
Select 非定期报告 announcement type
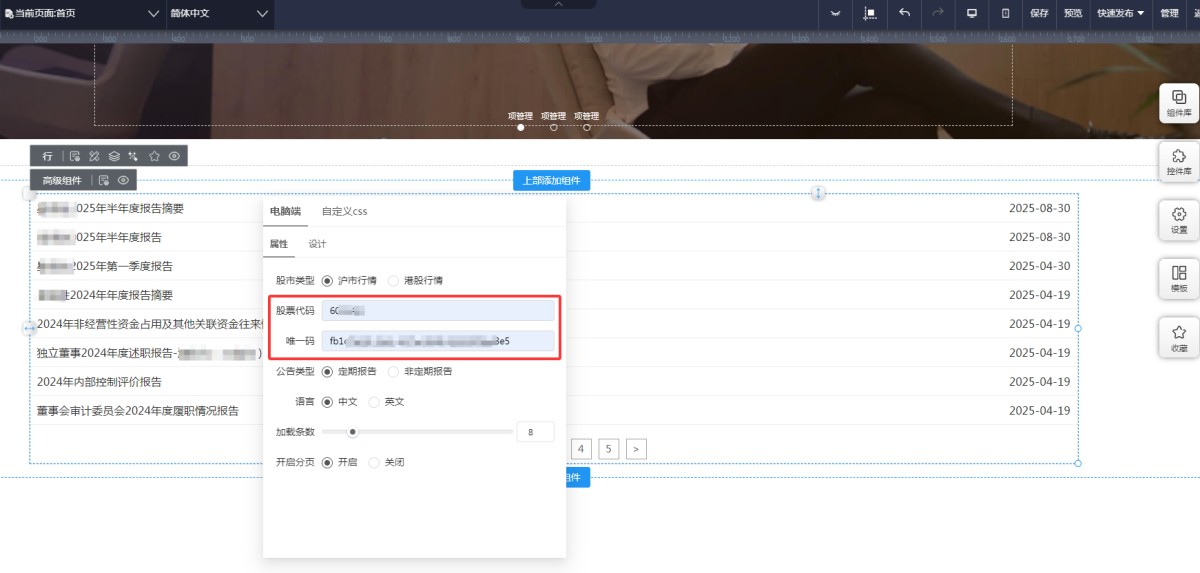[394, 371]
